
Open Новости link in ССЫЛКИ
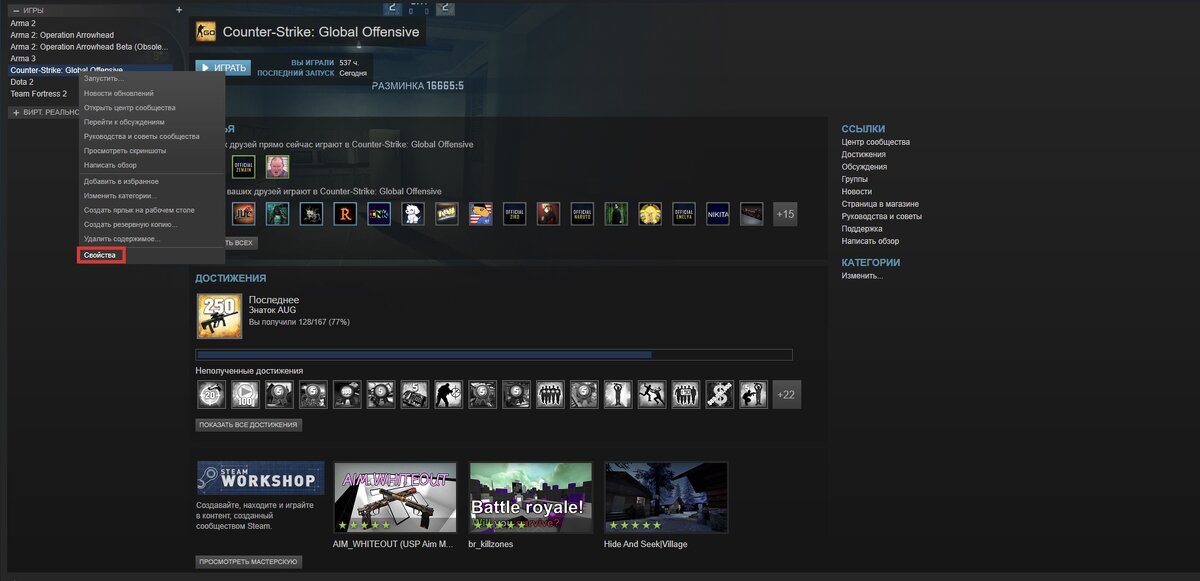(857, 191)
